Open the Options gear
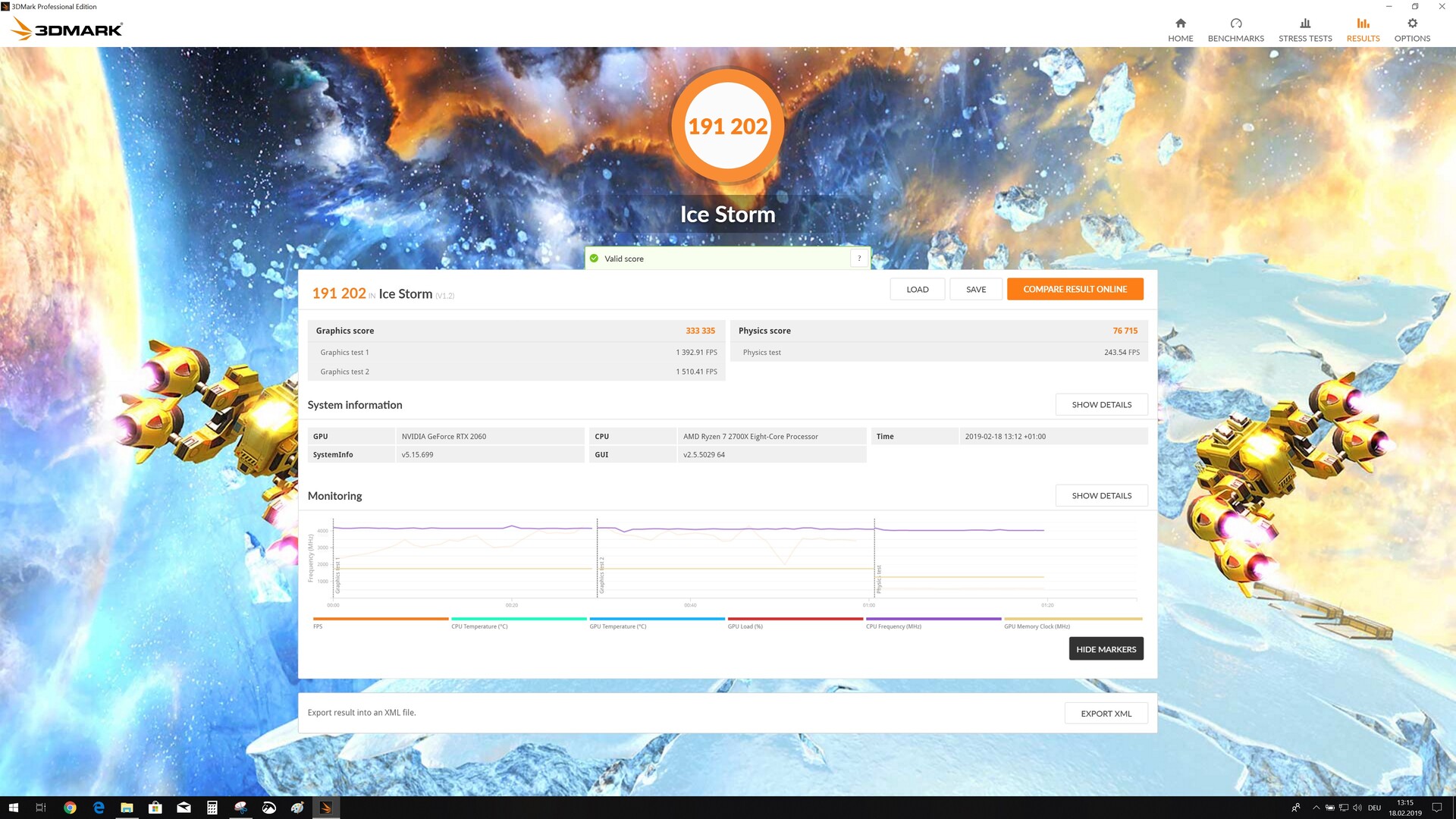This screenshot has height=819, width=1456. pos(1412,24)
